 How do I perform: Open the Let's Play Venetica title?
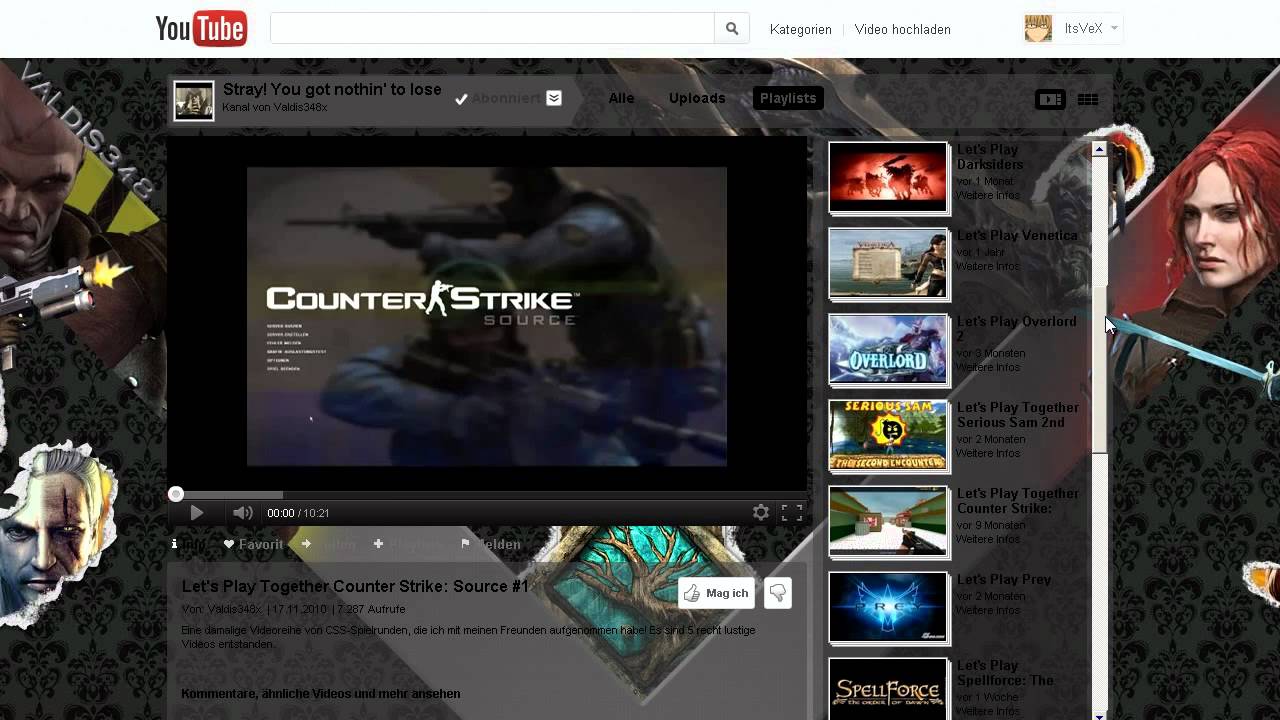coord(1017,236)
